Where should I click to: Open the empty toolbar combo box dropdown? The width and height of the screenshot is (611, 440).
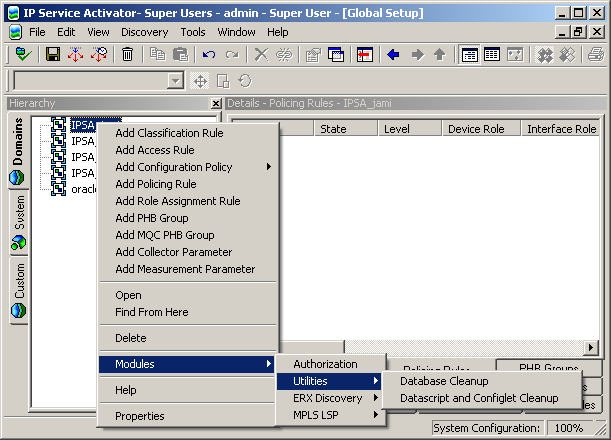(x=175, y=81)
